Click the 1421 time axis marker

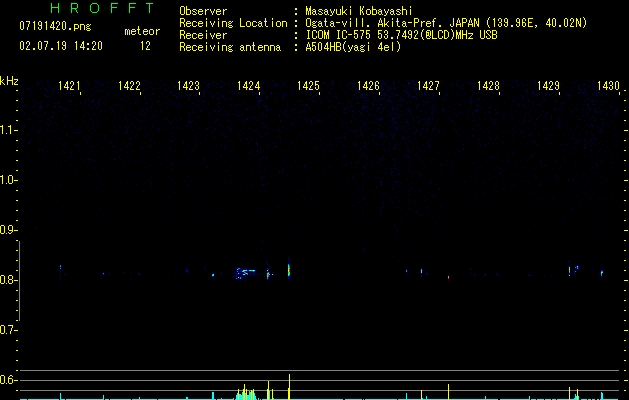click(69, 86)
